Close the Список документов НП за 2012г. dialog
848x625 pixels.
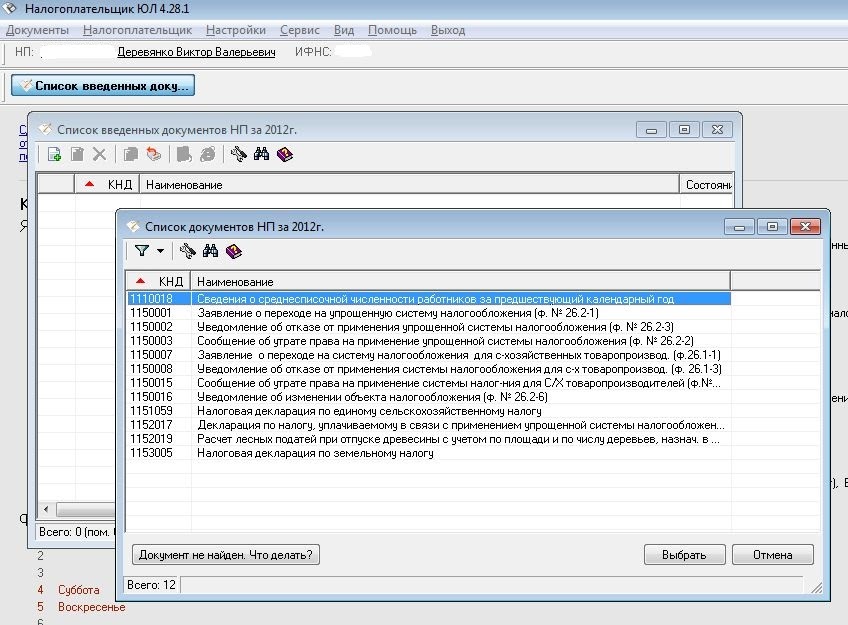tap(805, 227)
